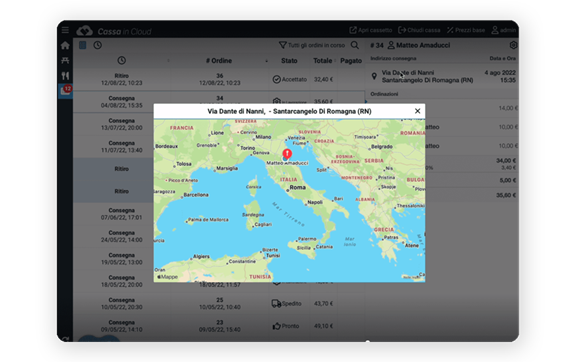Click the 35,60 € total amount
Image resolution: width=576 pixels, height=362 pixels.
[x=506, y=195]
